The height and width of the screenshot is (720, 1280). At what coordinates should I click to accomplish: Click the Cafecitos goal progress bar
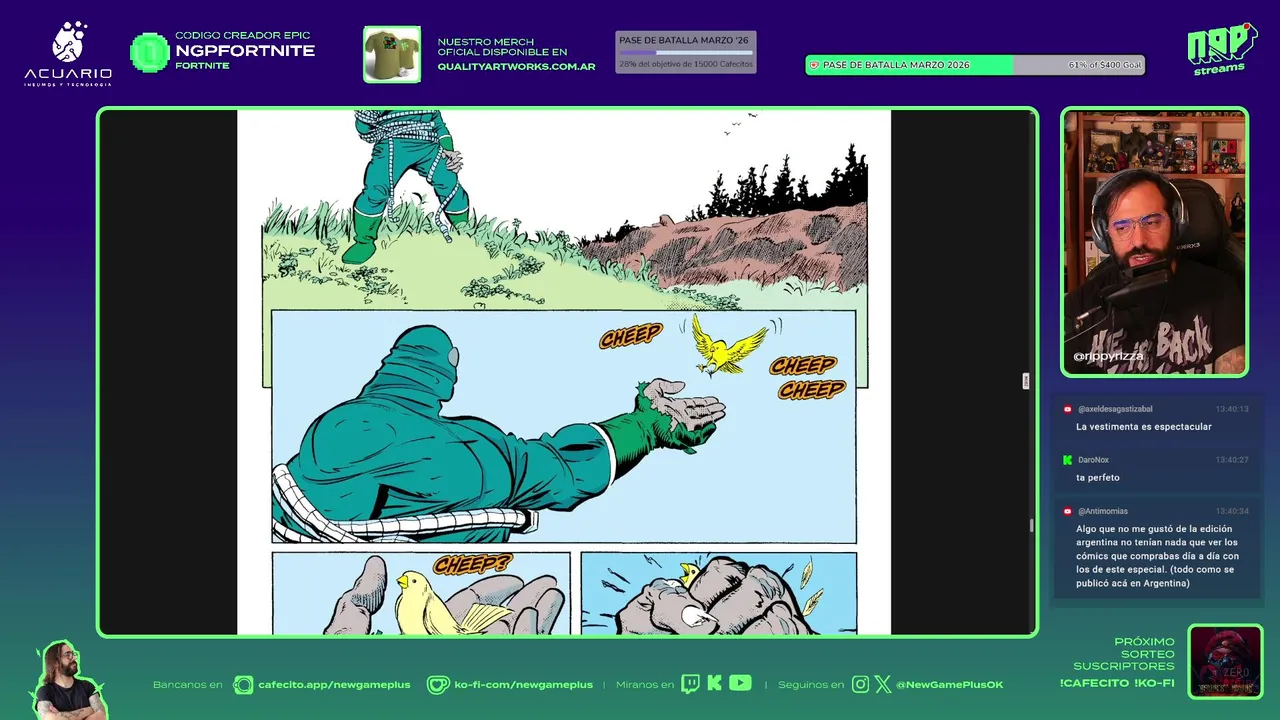click(x=686, y=52)
